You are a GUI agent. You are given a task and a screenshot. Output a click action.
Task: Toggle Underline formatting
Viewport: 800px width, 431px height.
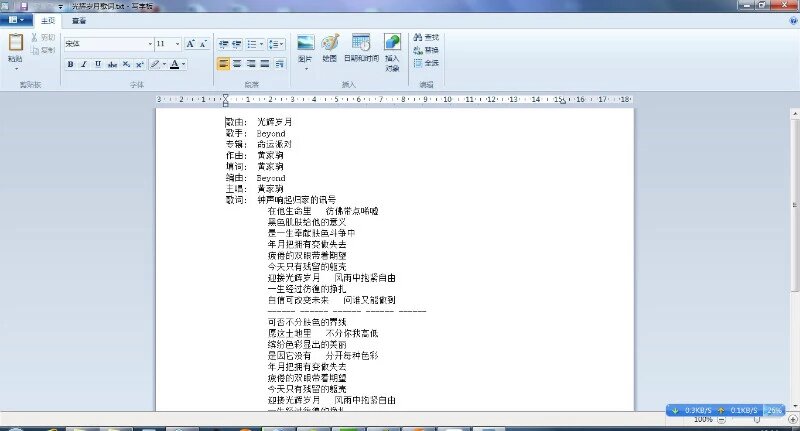(98, 64)
